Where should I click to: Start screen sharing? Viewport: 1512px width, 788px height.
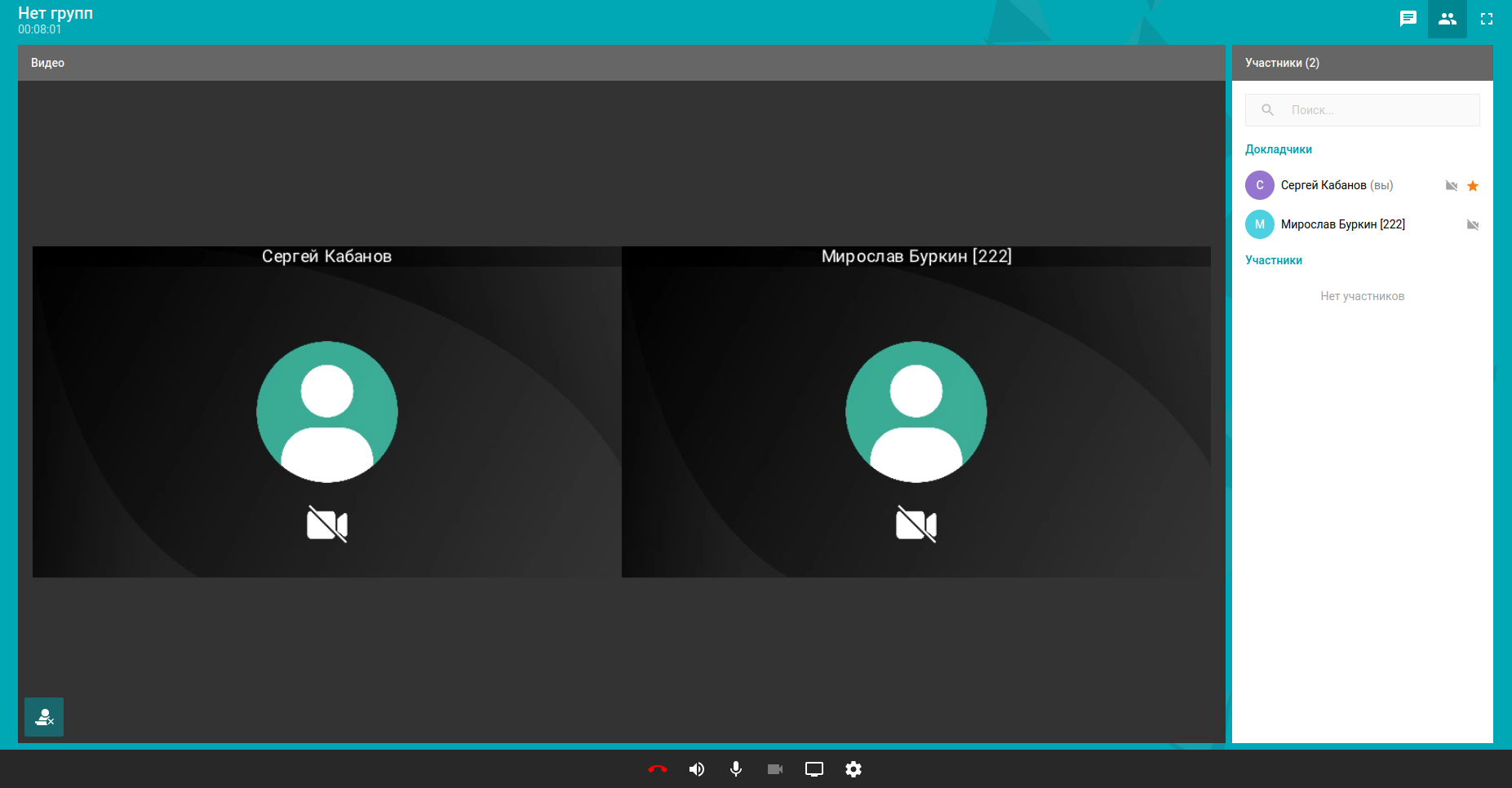(814, 769)
